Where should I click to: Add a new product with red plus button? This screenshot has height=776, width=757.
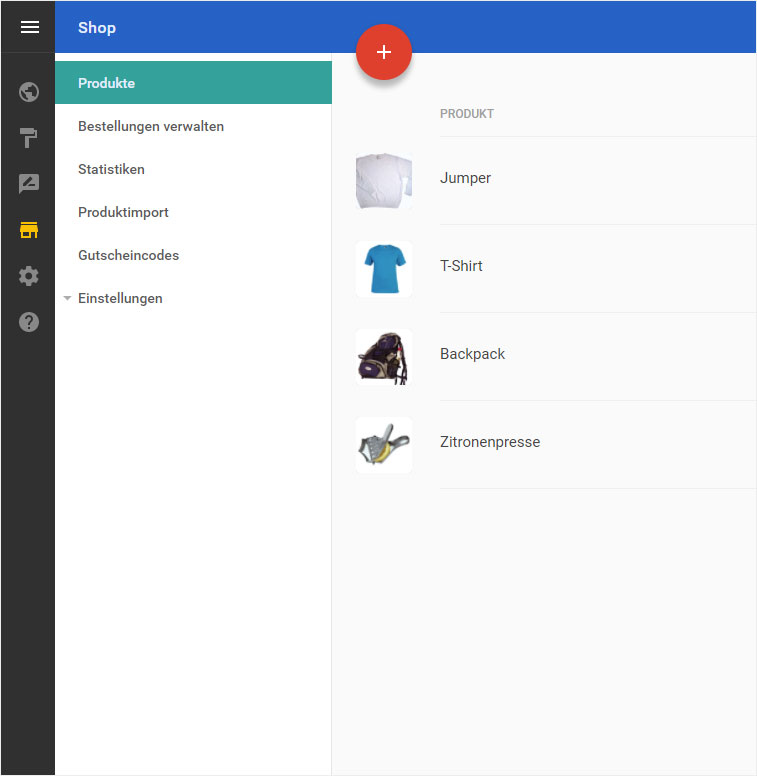click(x=384, y=52)
